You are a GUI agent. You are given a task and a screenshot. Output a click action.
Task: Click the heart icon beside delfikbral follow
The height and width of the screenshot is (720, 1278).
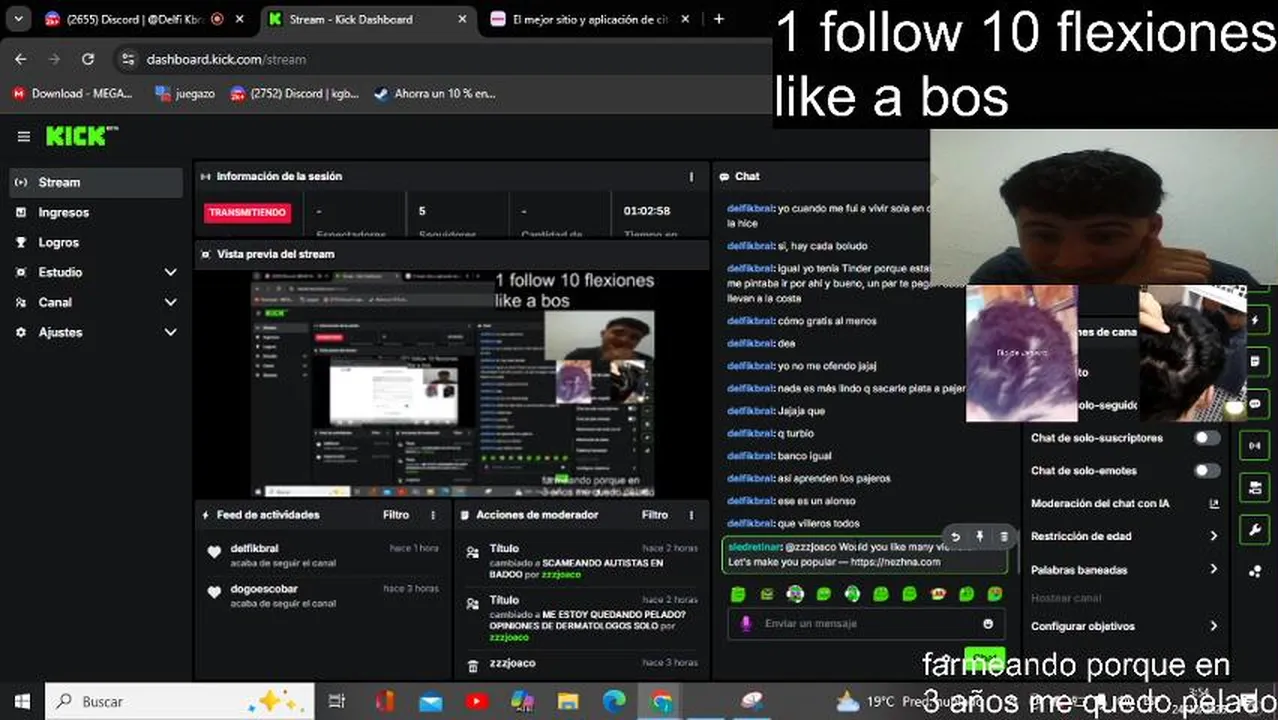tap(213, 552)
